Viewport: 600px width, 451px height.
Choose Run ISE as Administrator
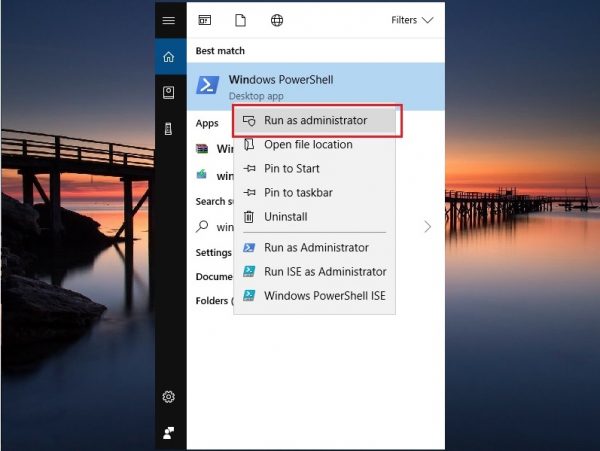point(315,272)
